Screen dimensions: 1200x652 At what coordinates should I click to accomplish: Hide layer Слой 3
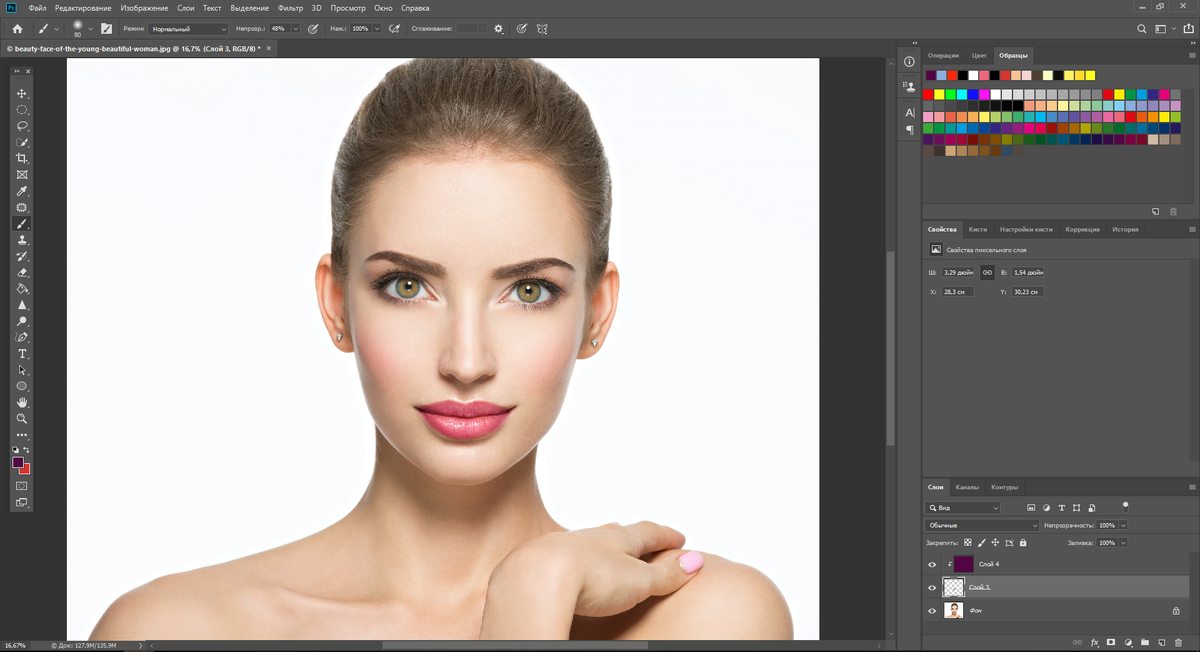pyautogui.click(x=932, y=587)
